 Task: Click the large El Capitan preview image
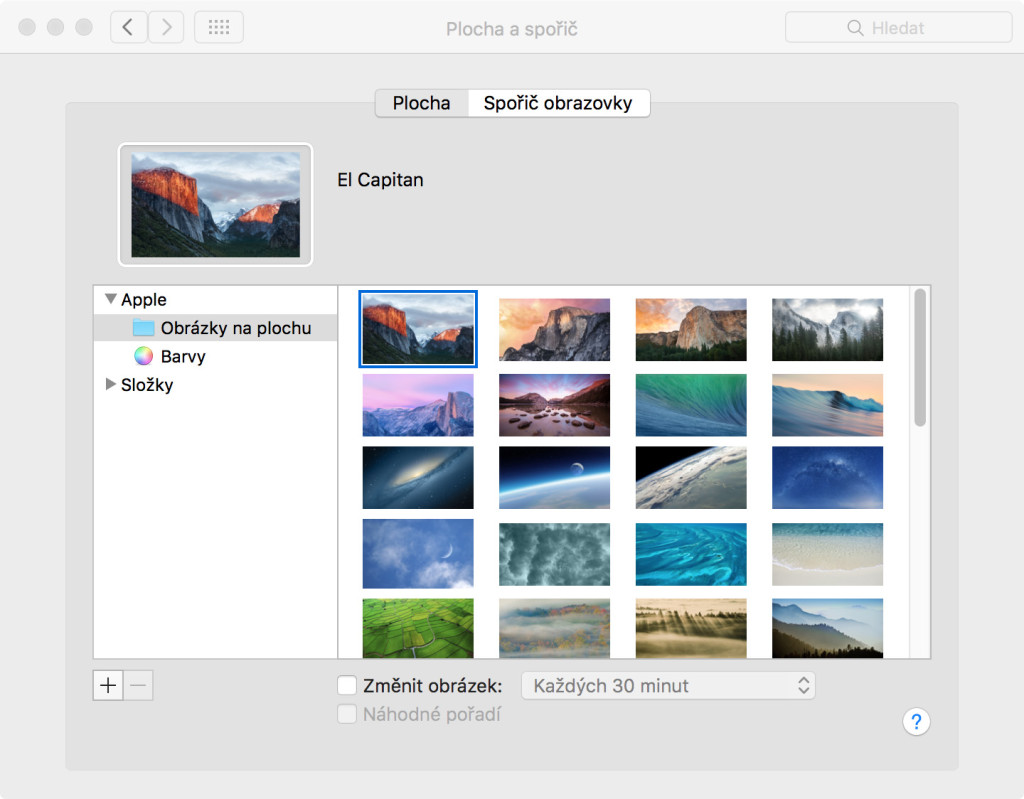[216, 204]
